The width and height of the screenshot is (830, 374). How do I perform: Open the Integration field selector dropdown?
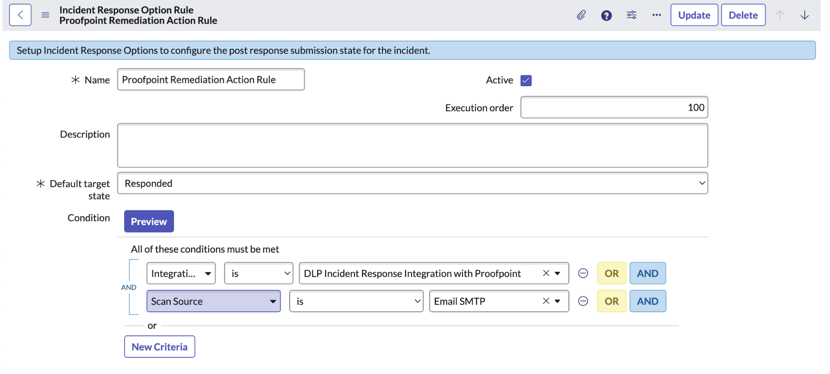[x=181, y=273]
